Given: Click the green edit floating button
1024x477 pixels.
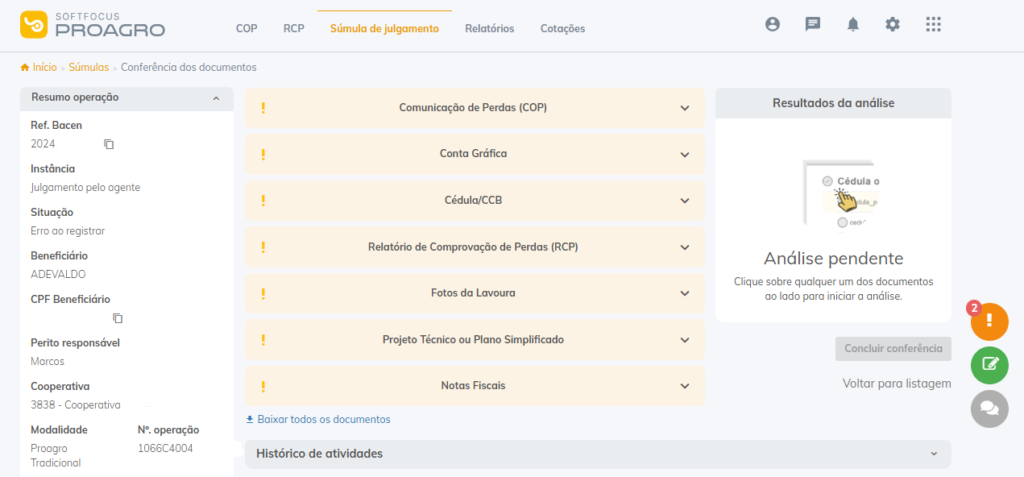Looking at the screenshot, I should (x=989, y=365).
